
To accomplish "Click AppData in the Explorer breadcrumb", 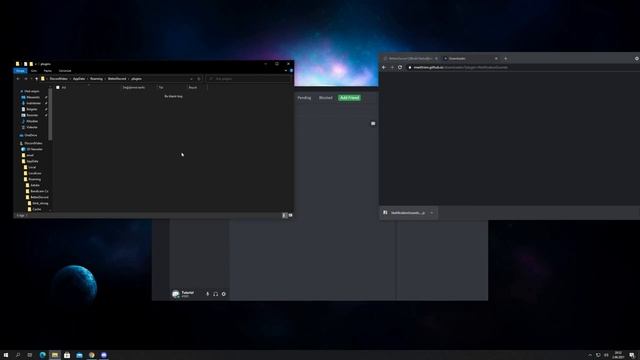I will (x=79, y=79).
